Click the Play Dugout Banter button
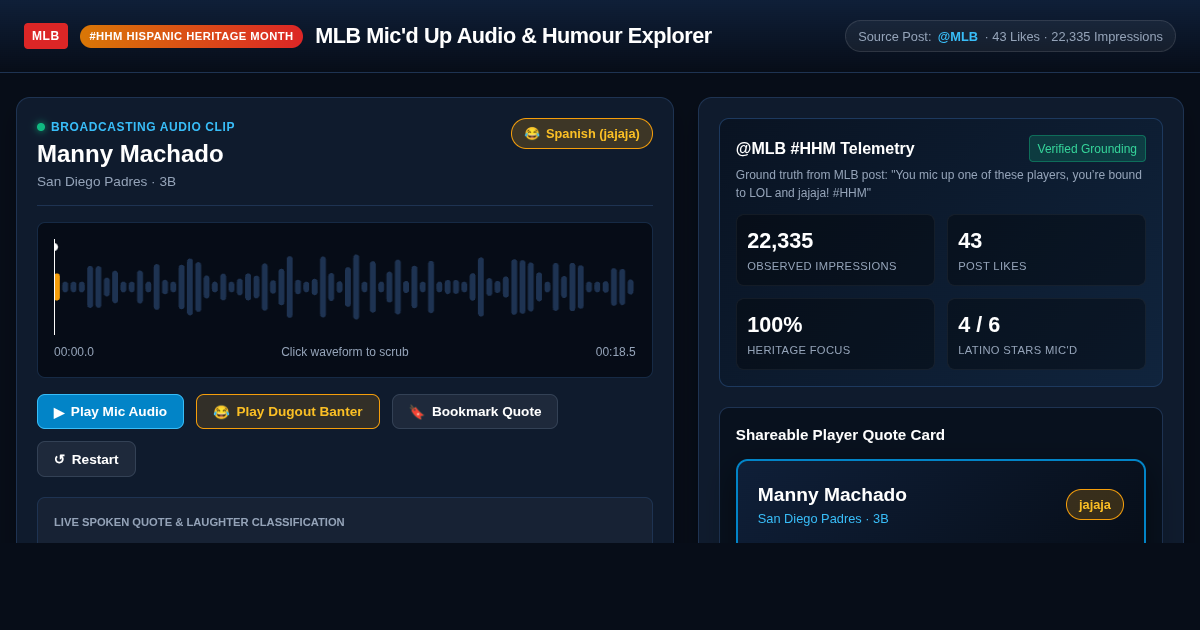This screenshot has height=630, width=1200. (288, 411)
